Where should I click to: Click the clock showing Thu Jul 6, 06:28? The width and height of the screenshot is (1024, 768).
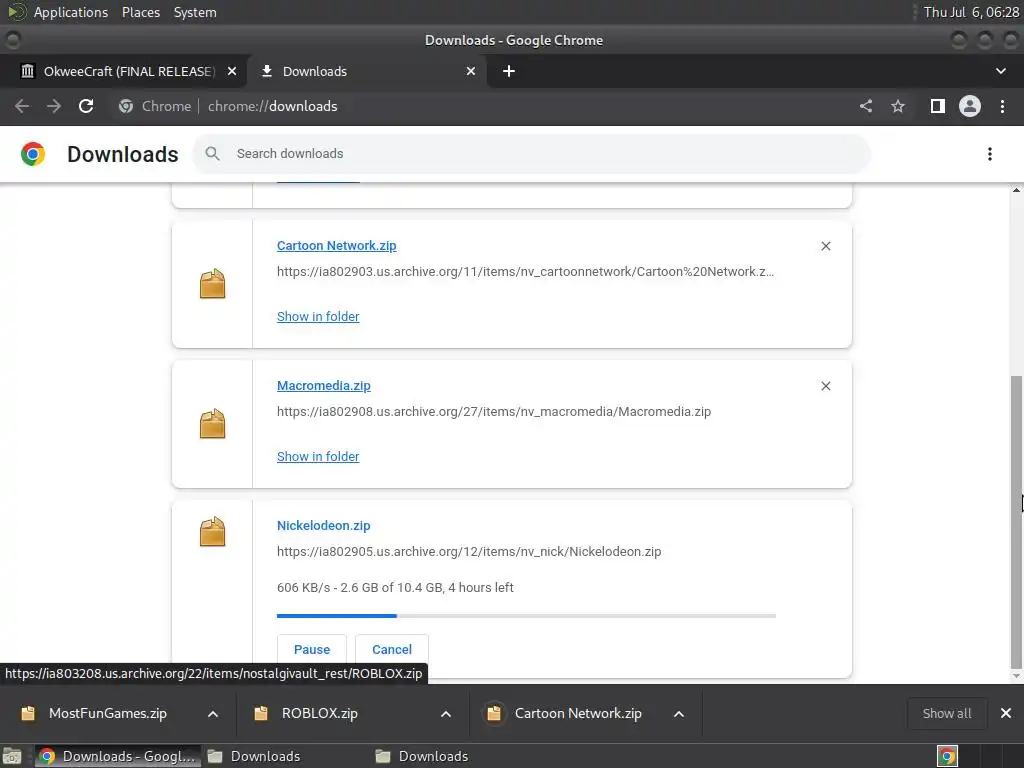click(x=970, y=12)
